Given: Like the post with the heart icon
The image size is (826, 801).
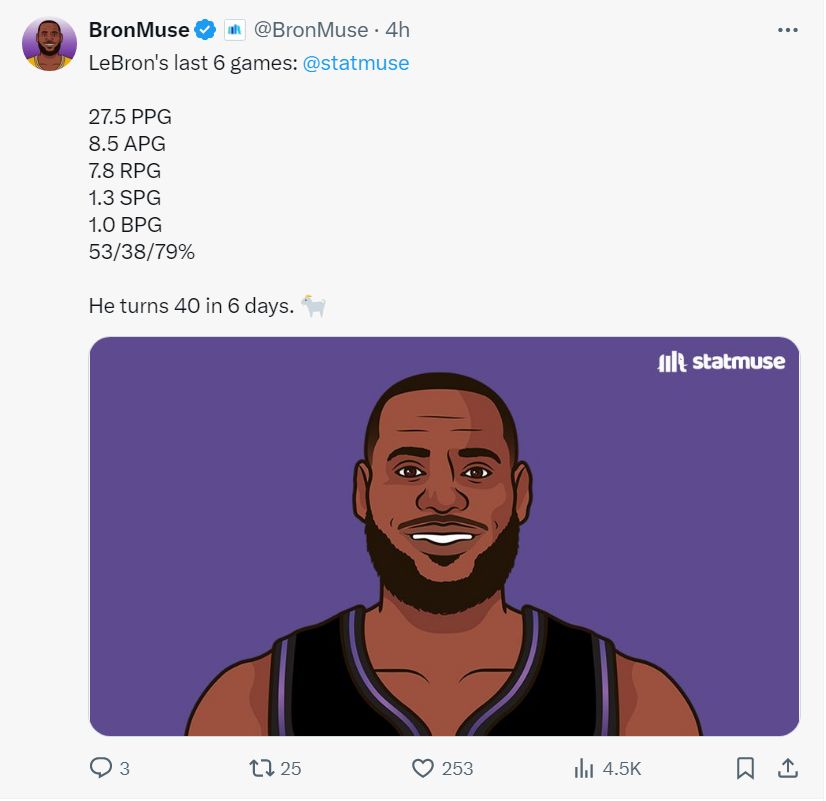Looking at the screenshot, I should pyautogui.click(x=423, y=768).
